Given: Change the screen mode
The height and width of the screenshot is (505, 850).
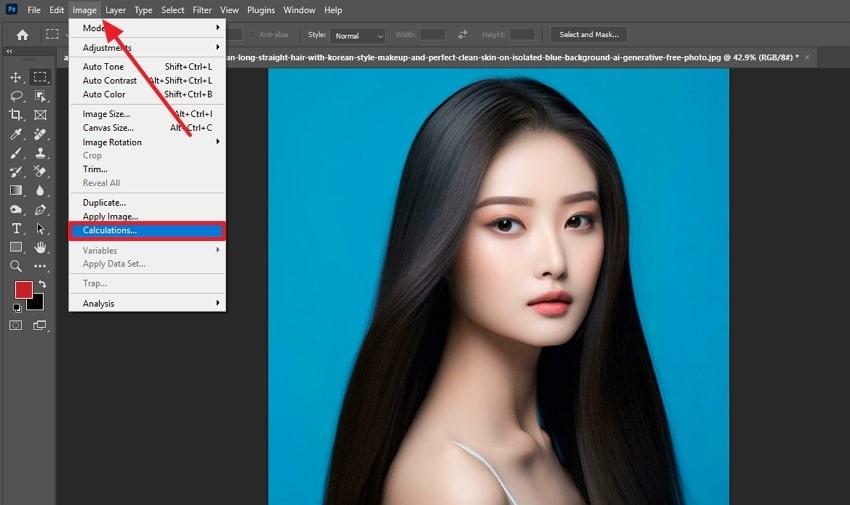Looking at the screenshot, I should [40, 325].
